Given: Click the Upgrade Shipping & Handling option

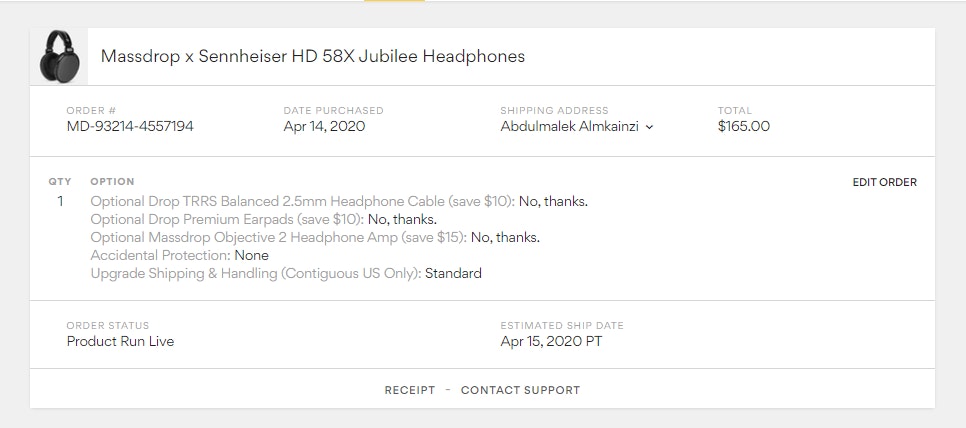Looking at the screenshot, I should click(285, 273).
